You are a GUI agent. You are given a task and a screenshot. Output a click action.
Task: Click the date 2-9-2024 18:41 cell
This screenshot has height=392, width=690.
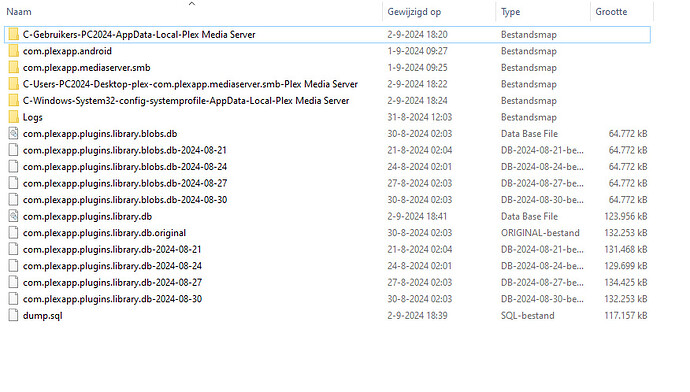click(x=417, y=216)
